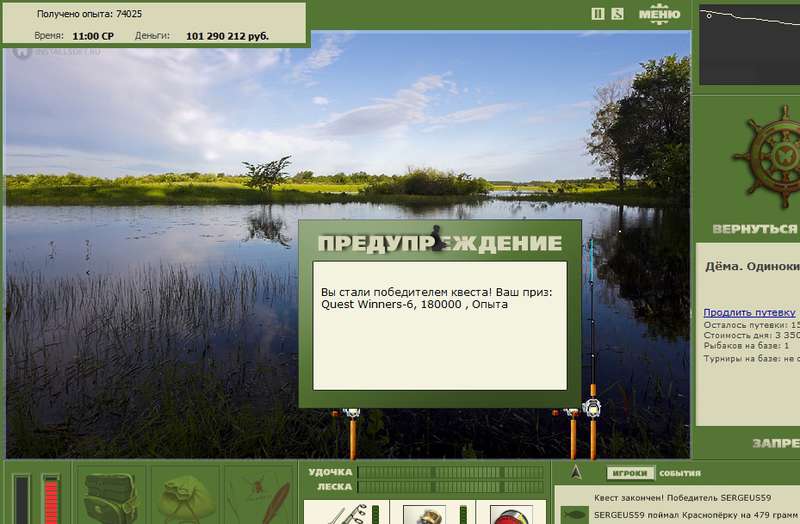Viewport: 800px width, 524px height.
Task: Click the compass arrow icon near ИГРОКИ
Action: point(576,472)
